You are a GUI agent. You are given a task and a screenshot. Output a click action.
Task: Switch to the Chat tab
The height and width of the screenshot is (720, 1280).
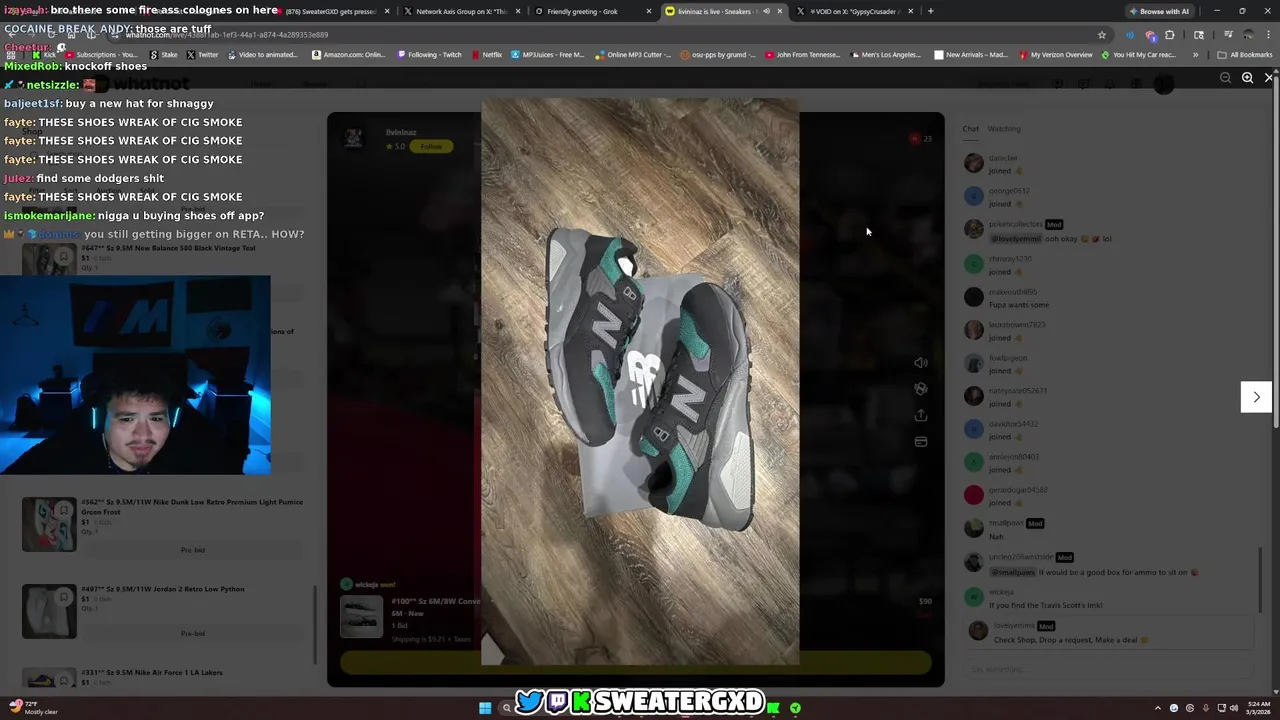coord(971,129)
